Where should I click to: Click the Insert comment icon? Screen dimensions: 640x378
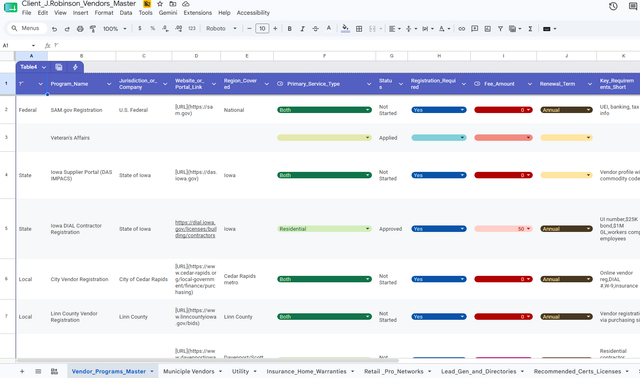pyautogui.click(x=474, y=29)
